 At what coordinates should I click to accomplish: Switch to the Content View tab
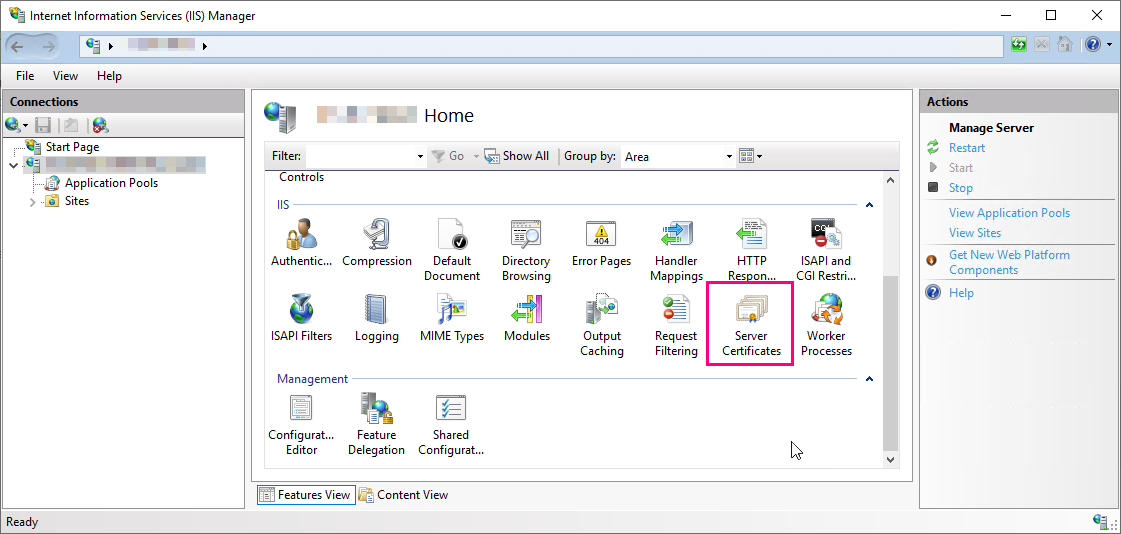click(403, 495)
